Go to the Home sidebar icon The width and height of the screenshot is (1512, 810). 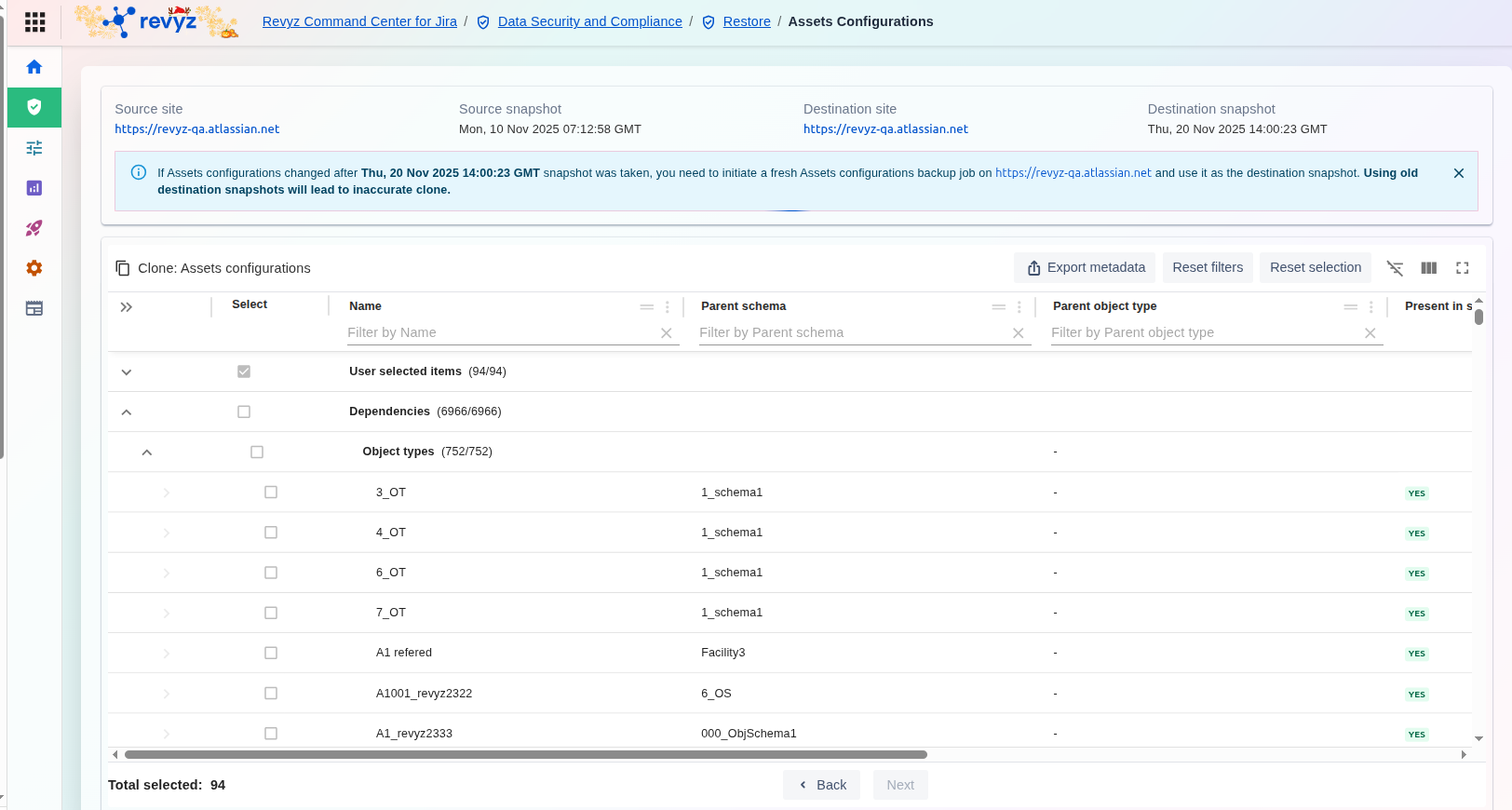pos(34,67)
